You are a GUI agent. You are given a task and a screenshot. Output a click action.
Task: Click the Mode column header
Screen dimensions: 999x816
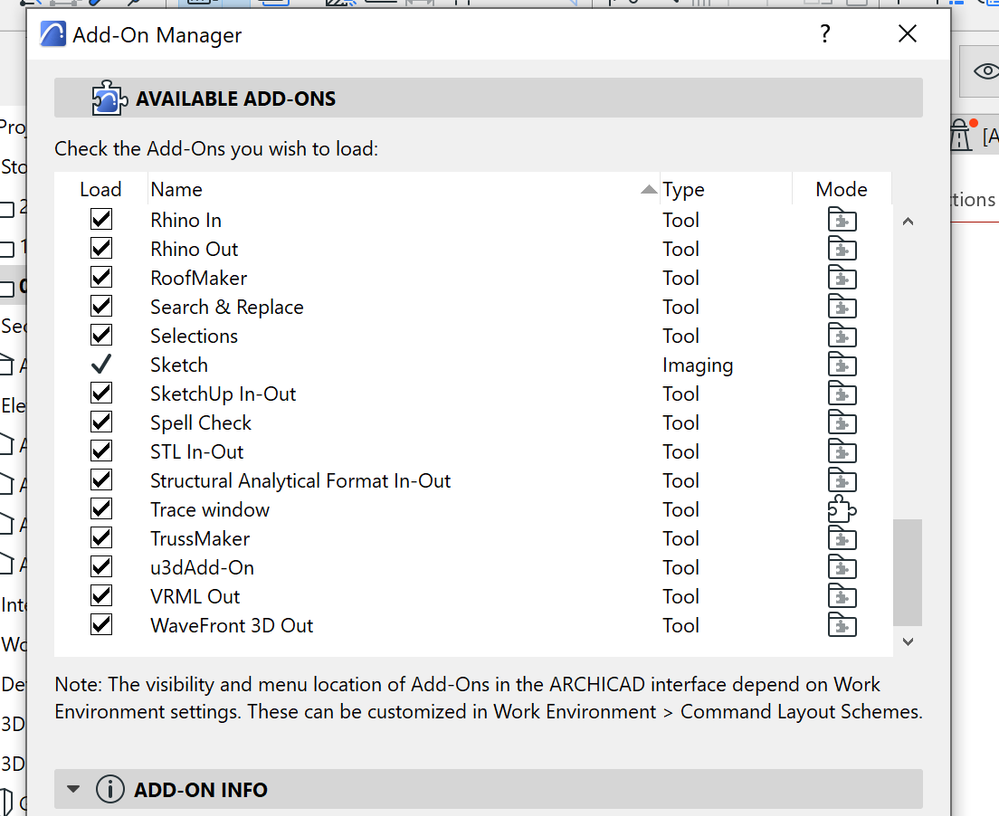840,189
